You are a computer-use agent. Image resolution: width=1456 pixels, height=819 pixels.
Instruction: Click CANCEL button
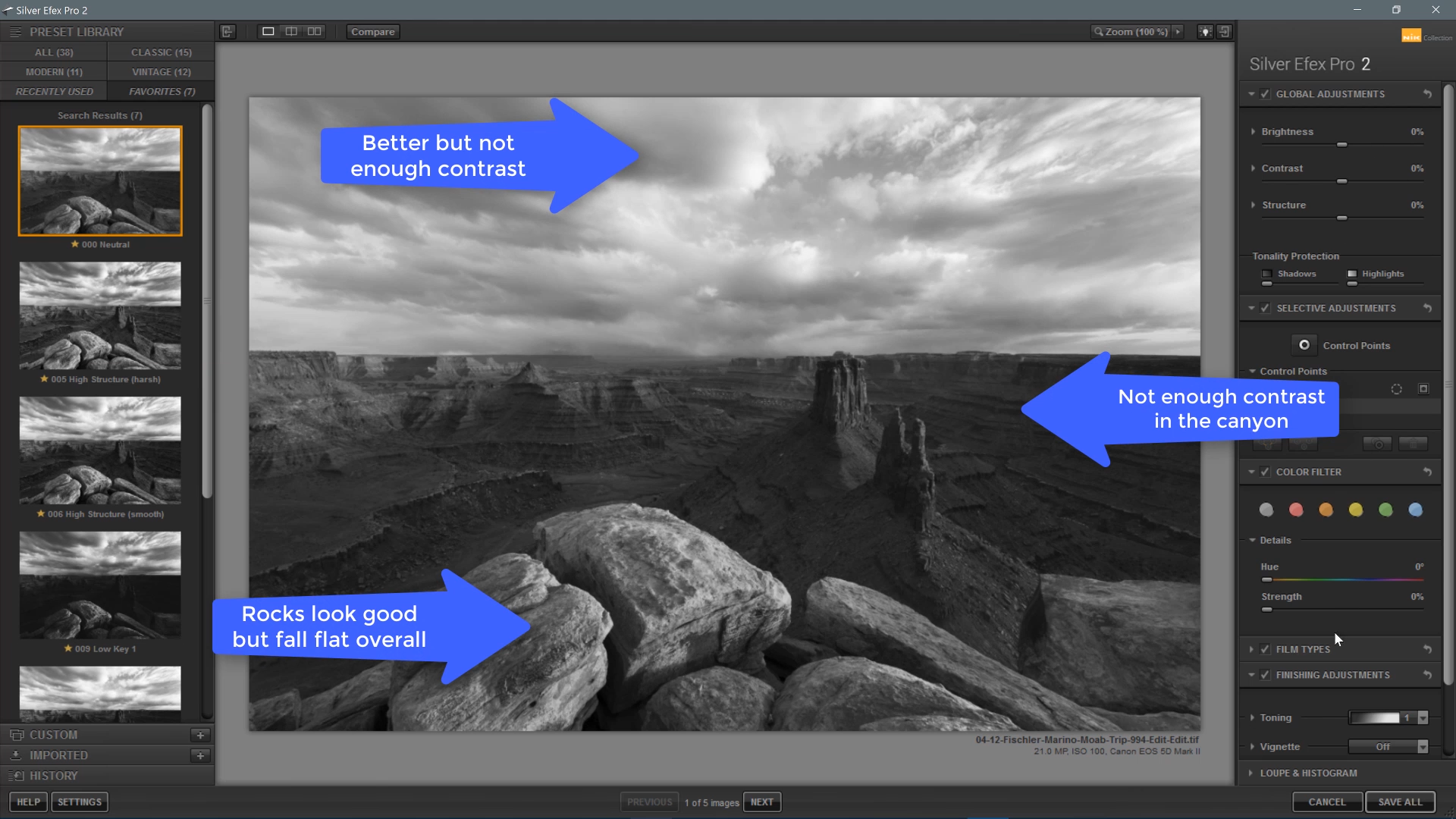1327,802
